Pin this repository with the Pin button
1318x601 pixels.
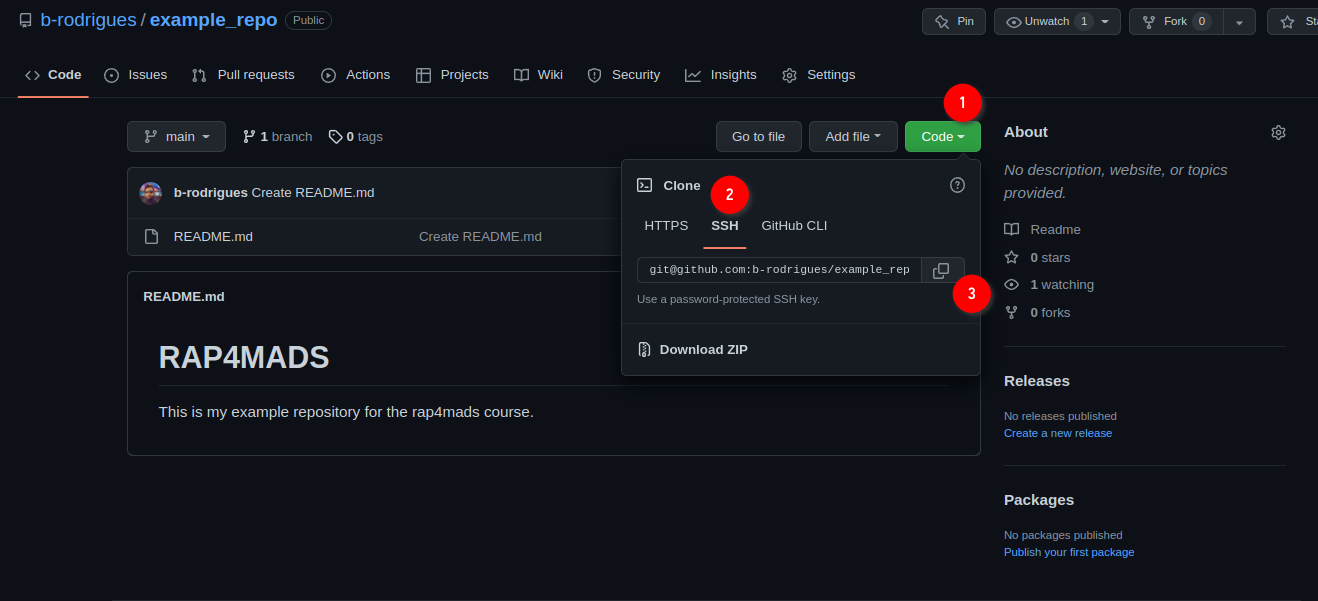point(954,21)
